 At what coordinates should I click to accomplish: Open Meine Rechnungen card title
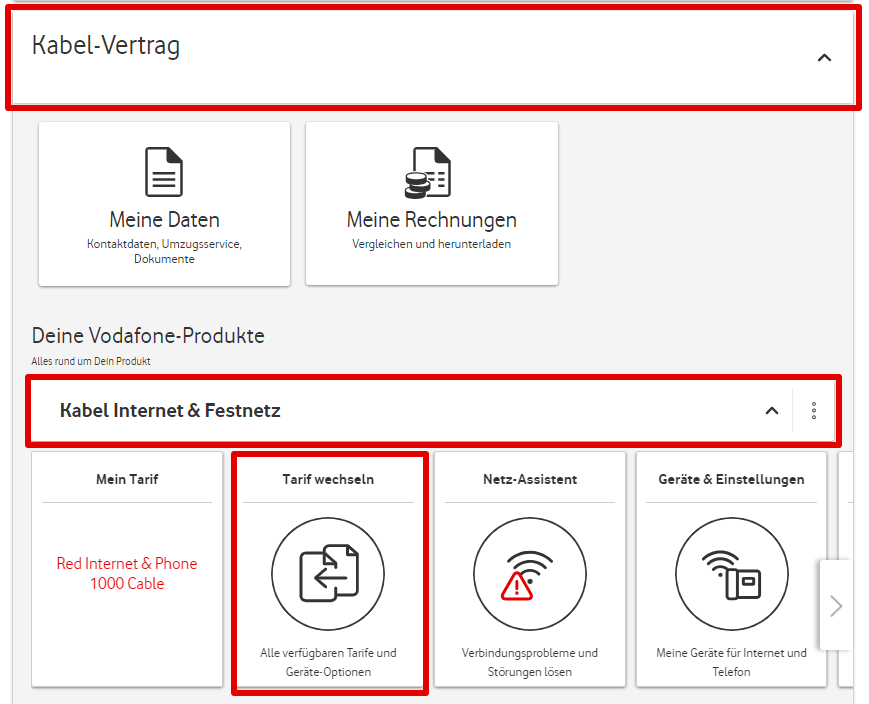[x=431, y=220]
